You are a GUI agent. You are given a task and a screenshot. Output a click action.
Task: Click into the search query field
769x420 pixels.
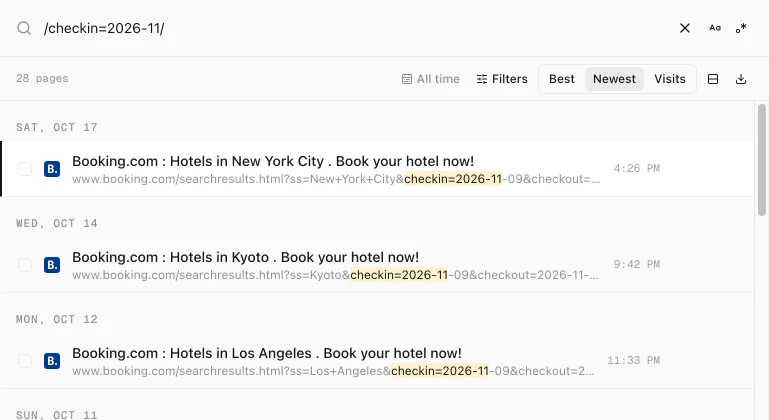tap(356, 28)
